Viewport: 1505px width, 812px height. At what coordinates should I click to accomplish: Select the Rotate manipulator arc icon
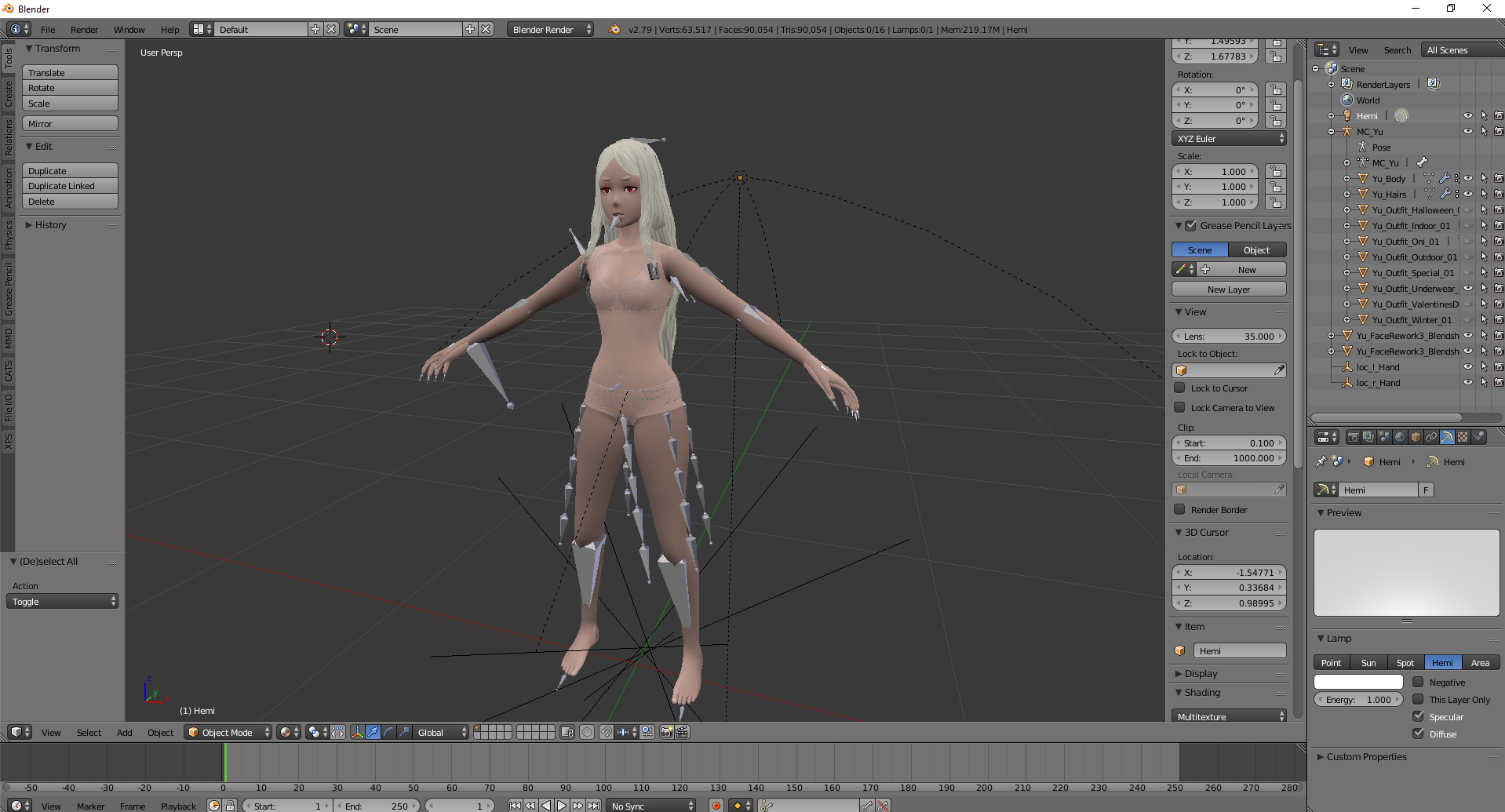click(388, 732)
